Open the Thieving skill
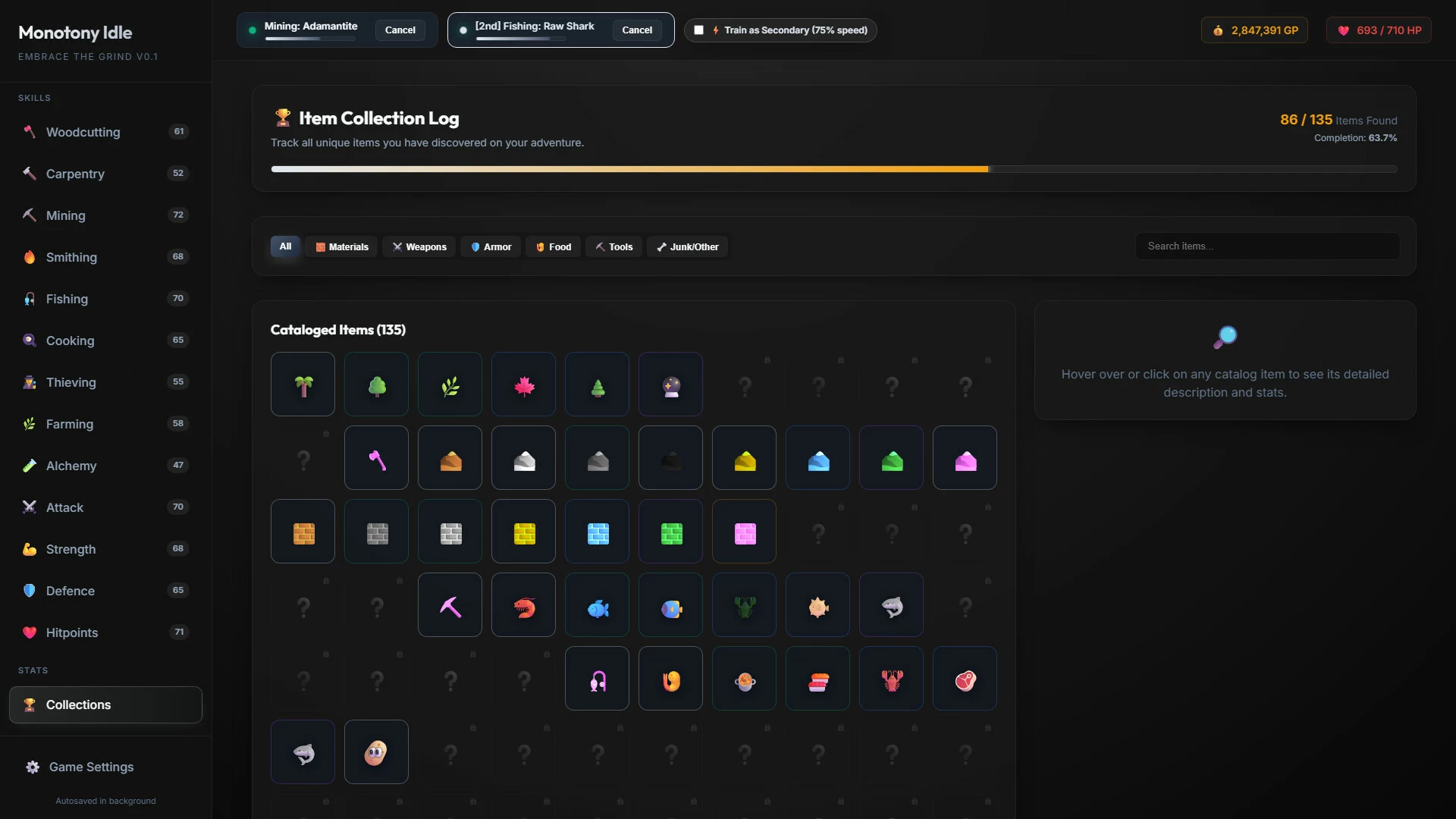Screen dimensions: 1456x819 pos(105,382)
